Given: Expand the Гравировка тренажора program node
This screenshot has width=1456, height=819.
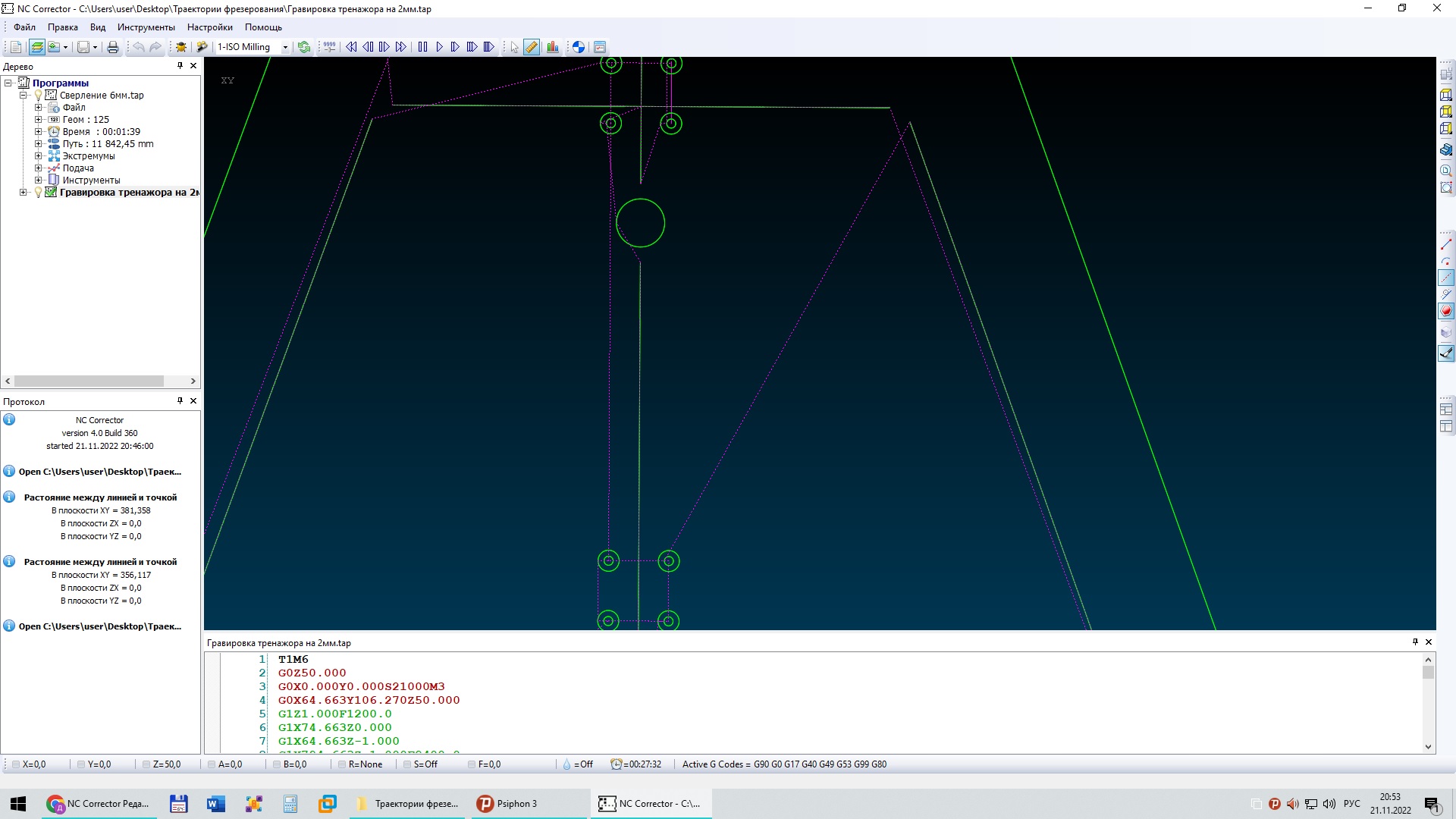Looking at the screenshot, I should pyautogui.click(x=23, y=193).
